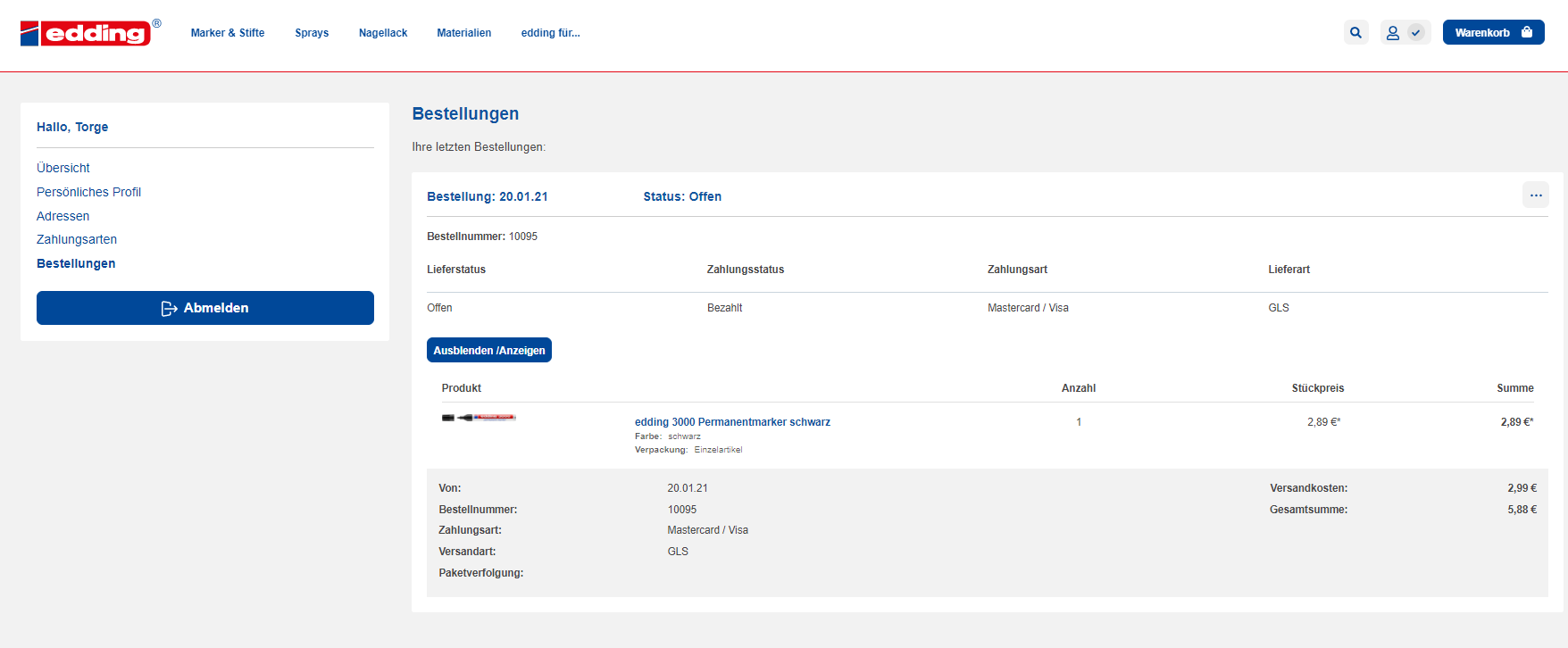Open Persönliches Profil page
1568x648 pixels.
(88, 192)
